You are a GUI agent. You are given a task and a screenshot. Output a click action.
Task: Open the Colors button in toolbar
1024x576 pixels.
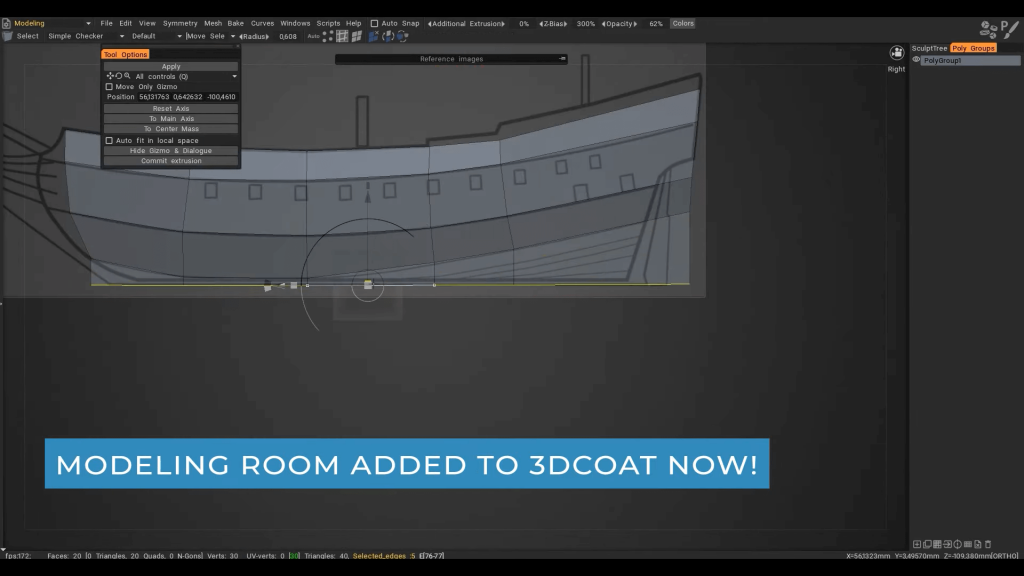pos(683,24)
